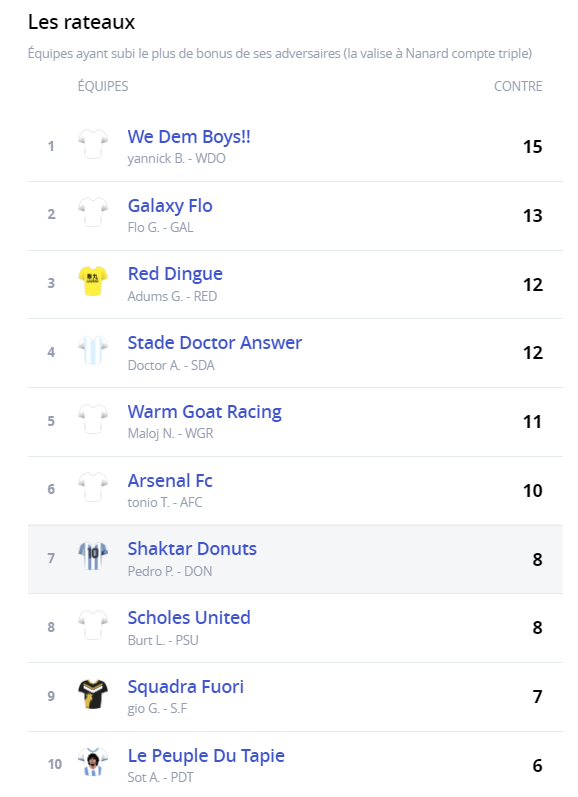The image size is (578, 797).
Task: Open highlighted Shaktar Donuts team link
Action: (192, 549)
